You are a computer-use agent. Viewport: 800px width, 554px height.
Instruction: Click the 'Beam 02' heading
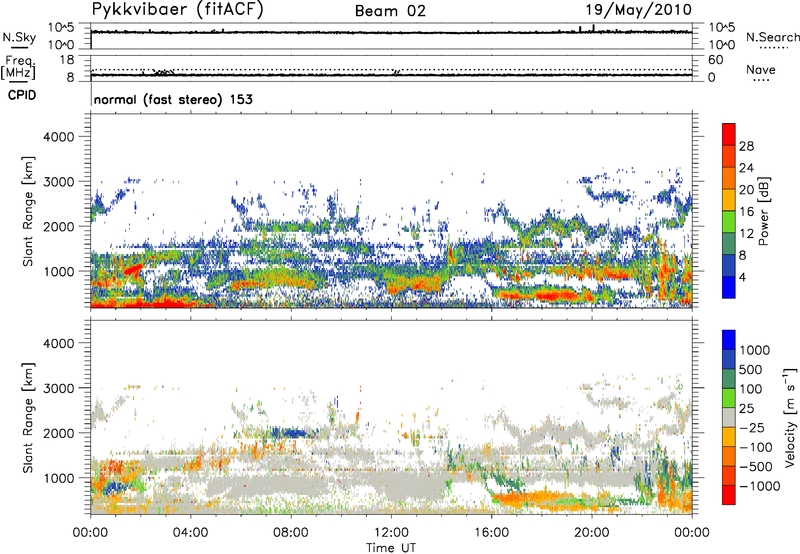tap(390, 11)
